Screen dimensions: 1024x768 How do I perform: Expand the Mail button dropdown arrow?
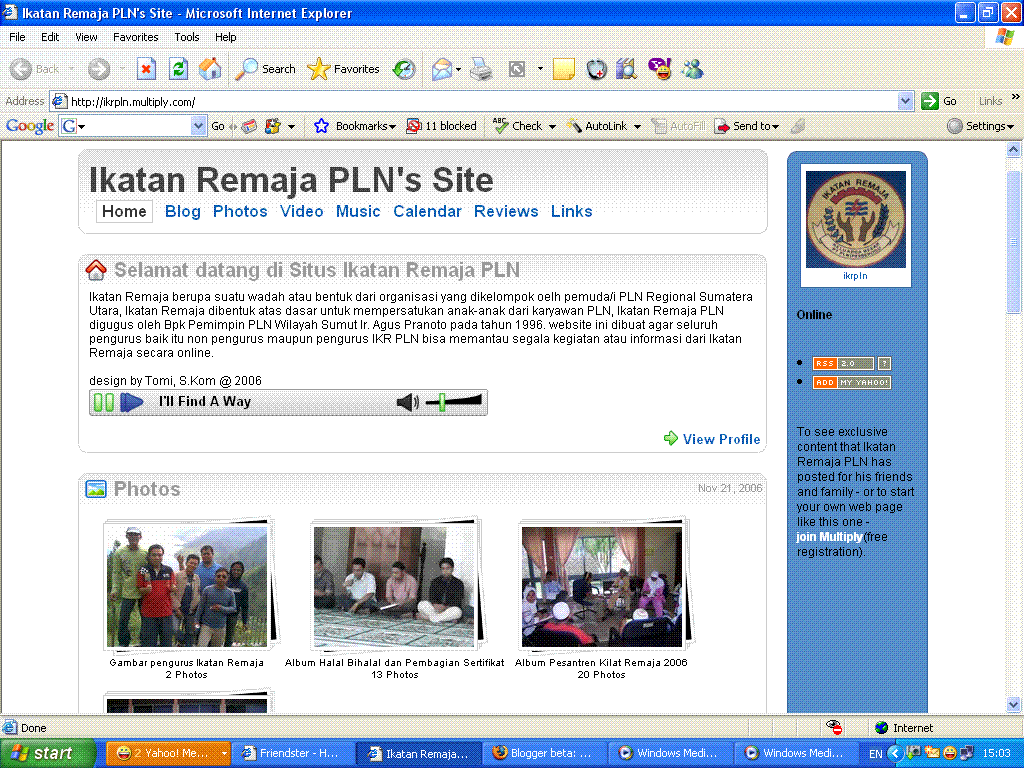pyautogui.click(x=458, y=69)
